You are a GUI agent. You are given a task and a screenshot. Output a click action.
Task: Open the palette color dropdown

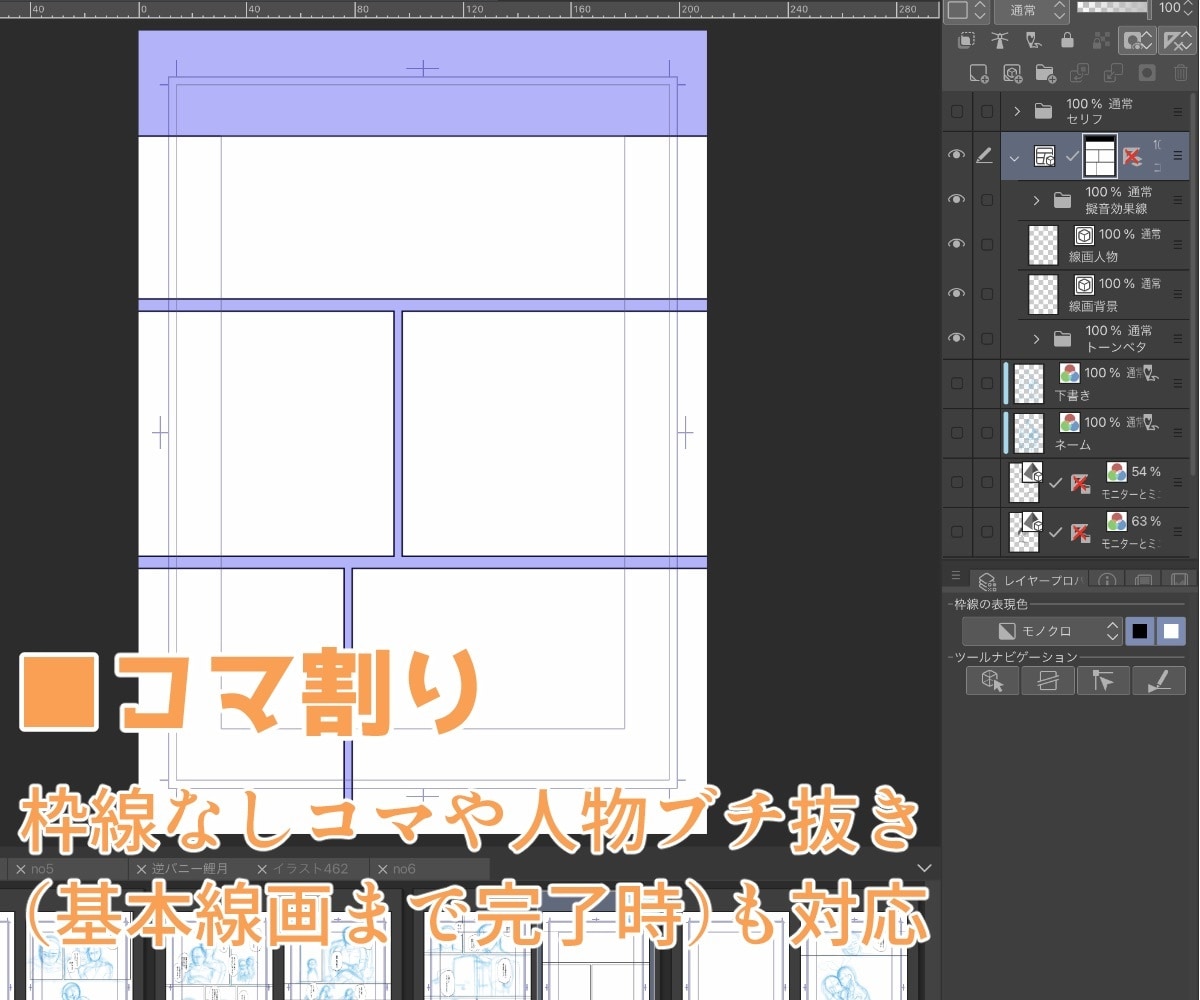point(967,11)
